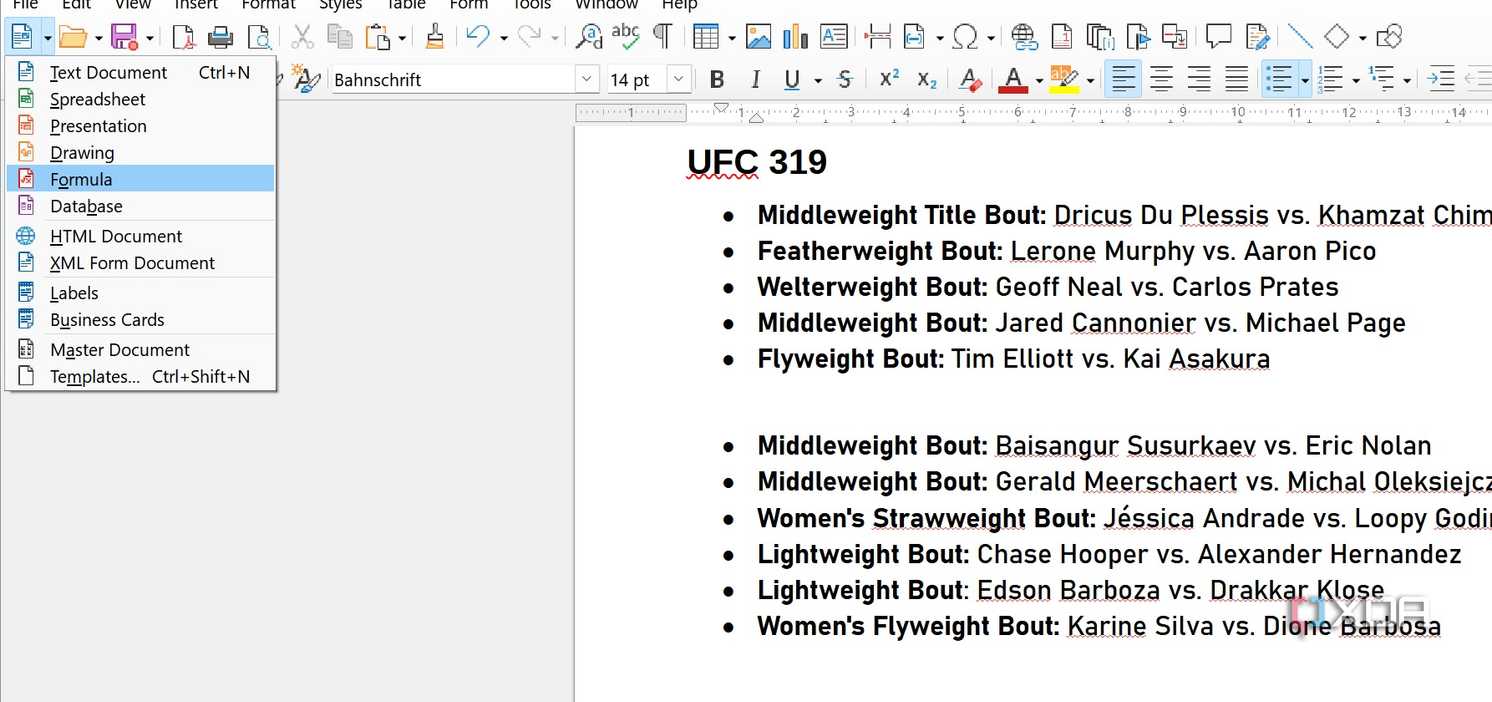Toggle Superscript formatting
1492x702 pixels.
click(889, 80)
